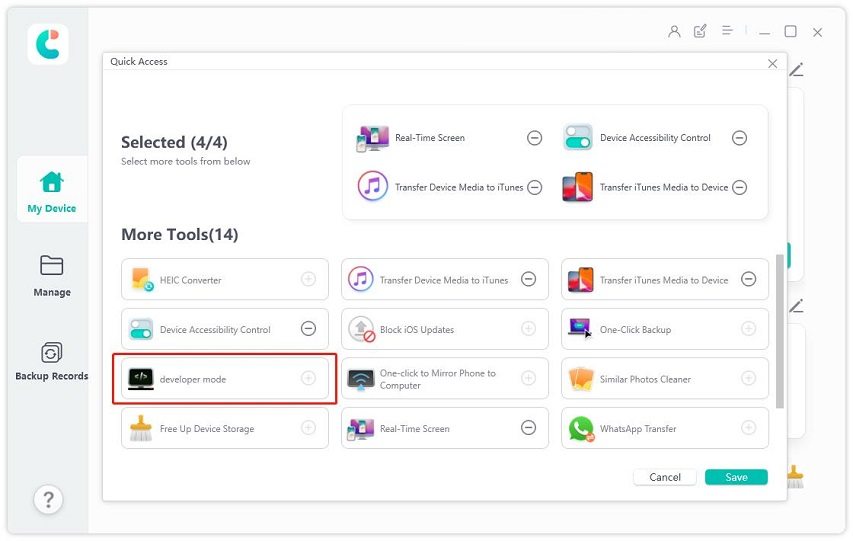Click Real-Time Screen icon in More Tools

[361, 429]
